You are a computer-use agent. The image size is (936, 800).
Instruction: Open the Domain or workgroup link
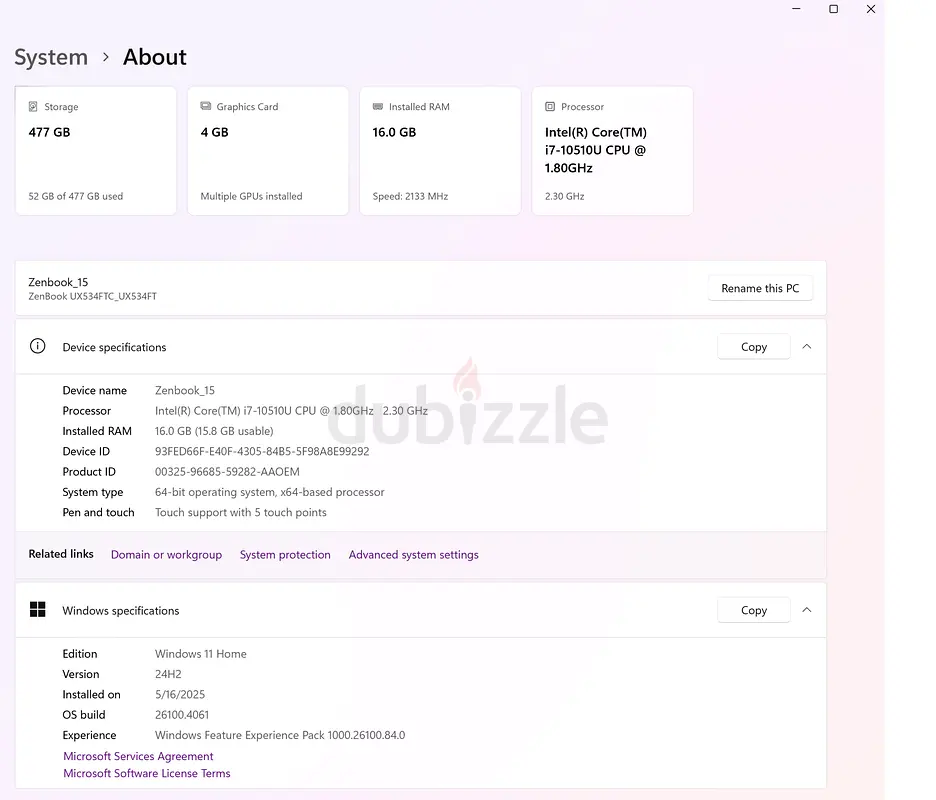(x=167, y=555)
